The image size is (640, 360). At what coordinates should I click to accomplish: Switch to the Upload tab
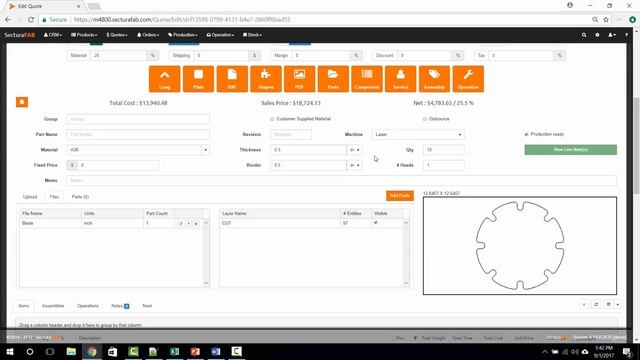coord(30,197)
